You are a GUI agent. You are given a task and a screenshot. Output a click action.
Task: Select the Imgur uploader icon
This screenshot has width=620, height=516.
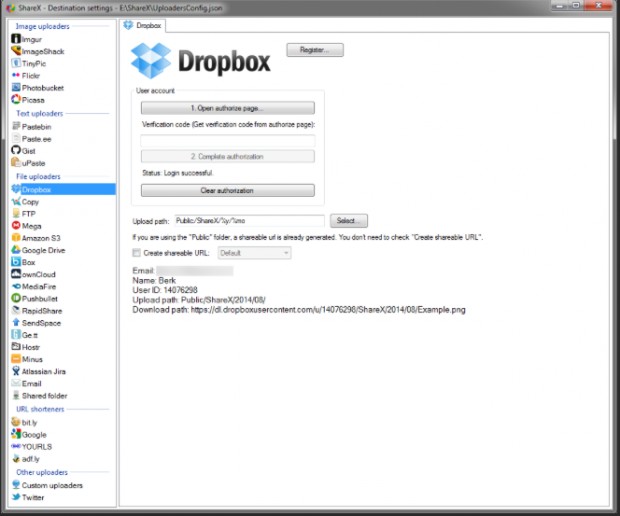click(x=16, y=39)
